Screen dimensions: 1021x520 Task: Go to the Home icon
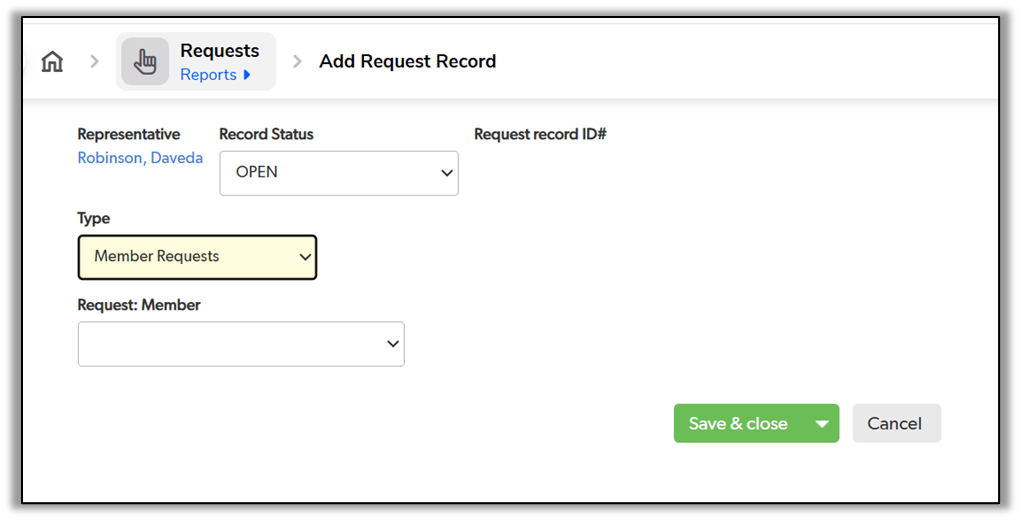click(x=52, y=62)
